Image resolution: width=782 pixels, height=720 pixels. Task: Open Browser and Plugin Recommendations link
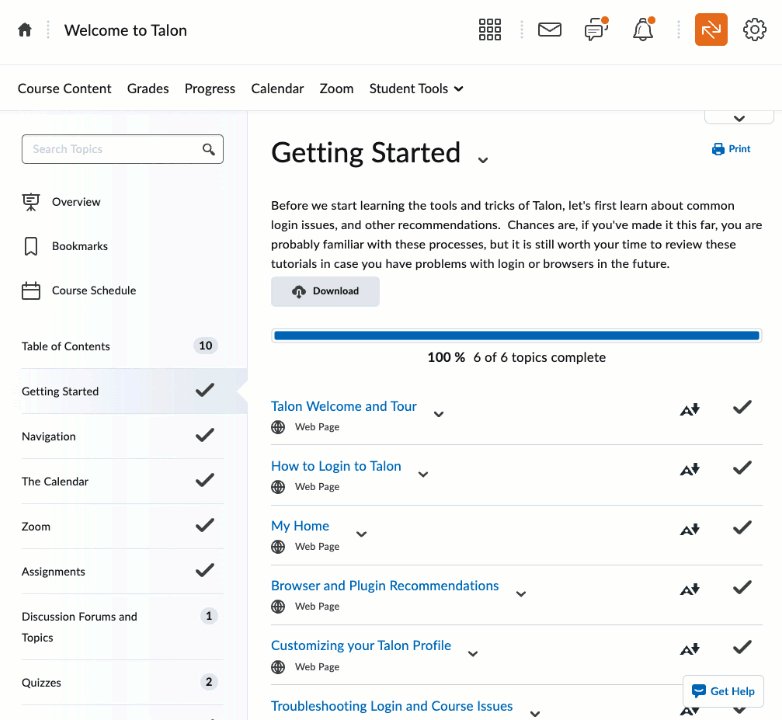coord(385,586)
